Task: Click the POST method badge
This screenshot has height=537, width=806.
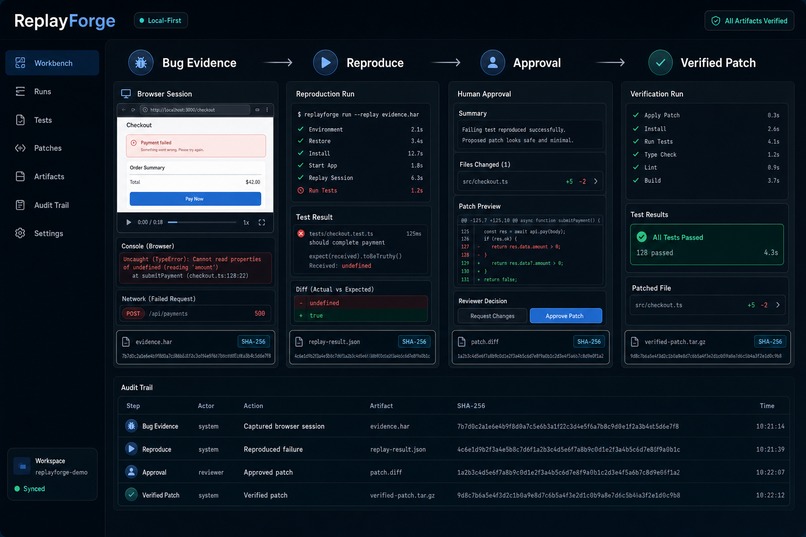Action: tap(133, 313)
